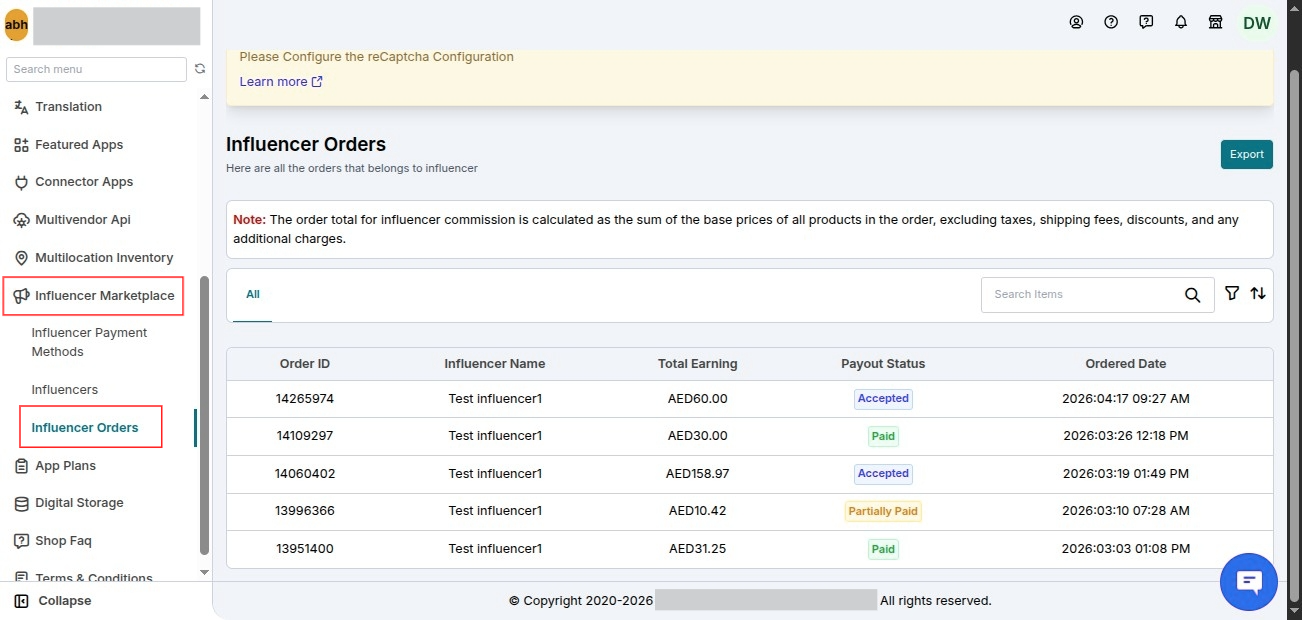
Task: Open Digital Storage in the sidebar
Action: [x=79, y=503]
